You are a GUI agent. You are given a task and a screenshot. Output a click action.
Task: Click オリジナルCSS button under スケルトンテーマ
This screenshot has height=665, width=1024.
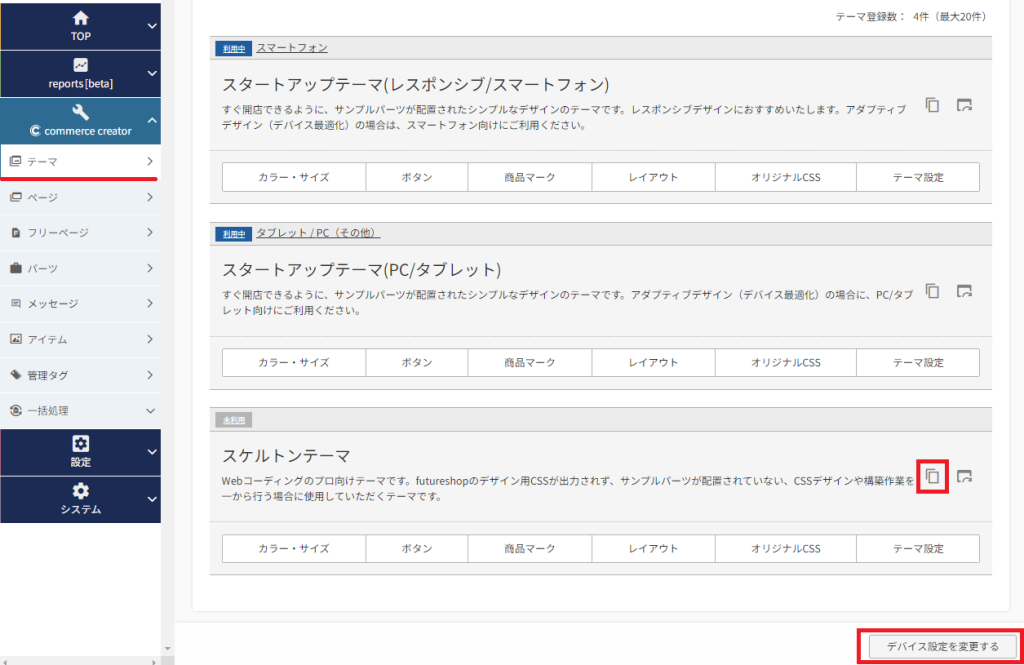pos(785,549)
